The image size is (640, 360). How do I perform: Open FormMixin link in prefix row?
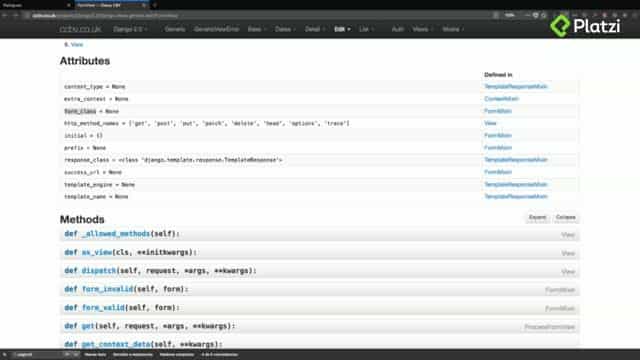coord(498,148)
